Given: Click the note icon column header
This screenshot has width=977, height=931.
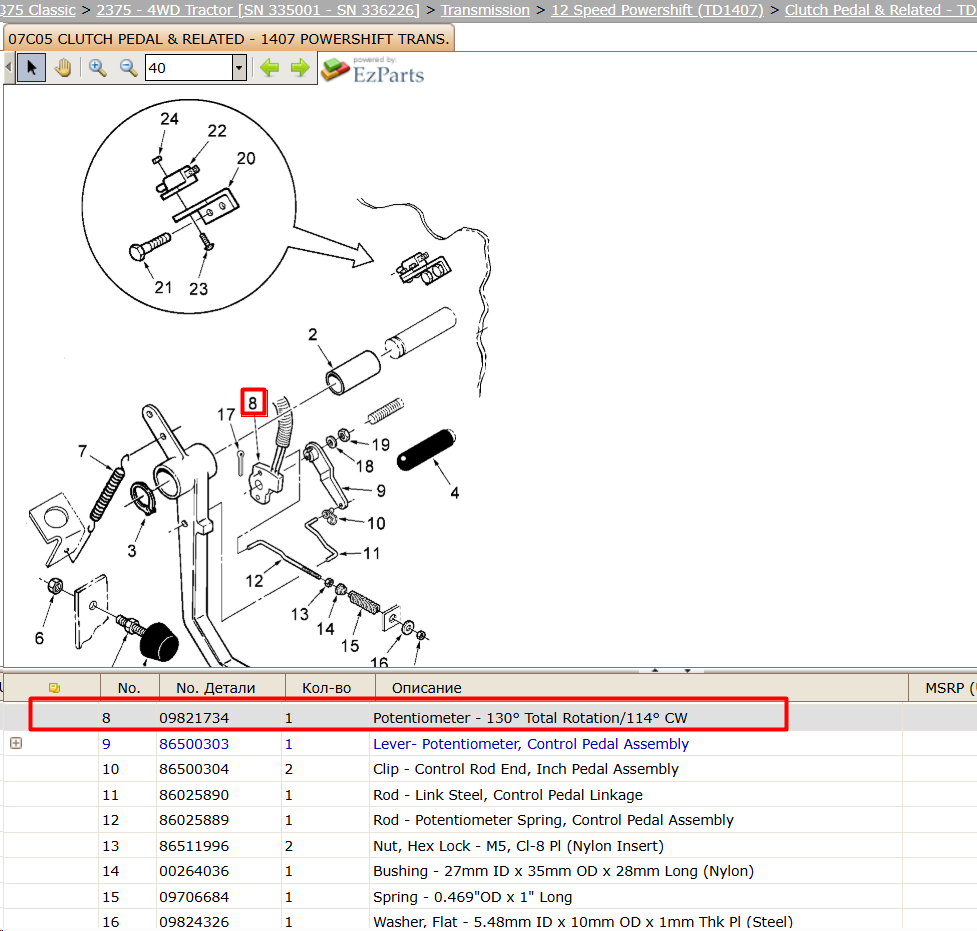Looking at the screenshot, I should click(x=54, y=688).
